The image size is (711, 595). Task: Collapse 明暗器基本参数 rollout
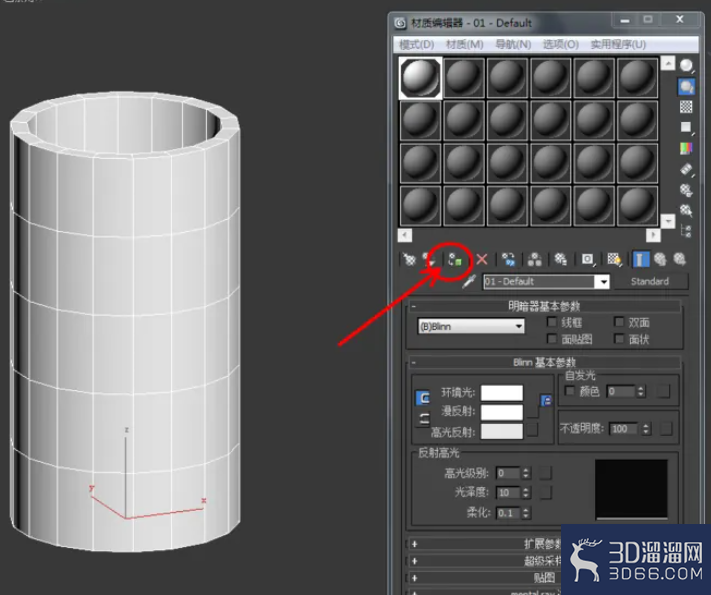544,306
